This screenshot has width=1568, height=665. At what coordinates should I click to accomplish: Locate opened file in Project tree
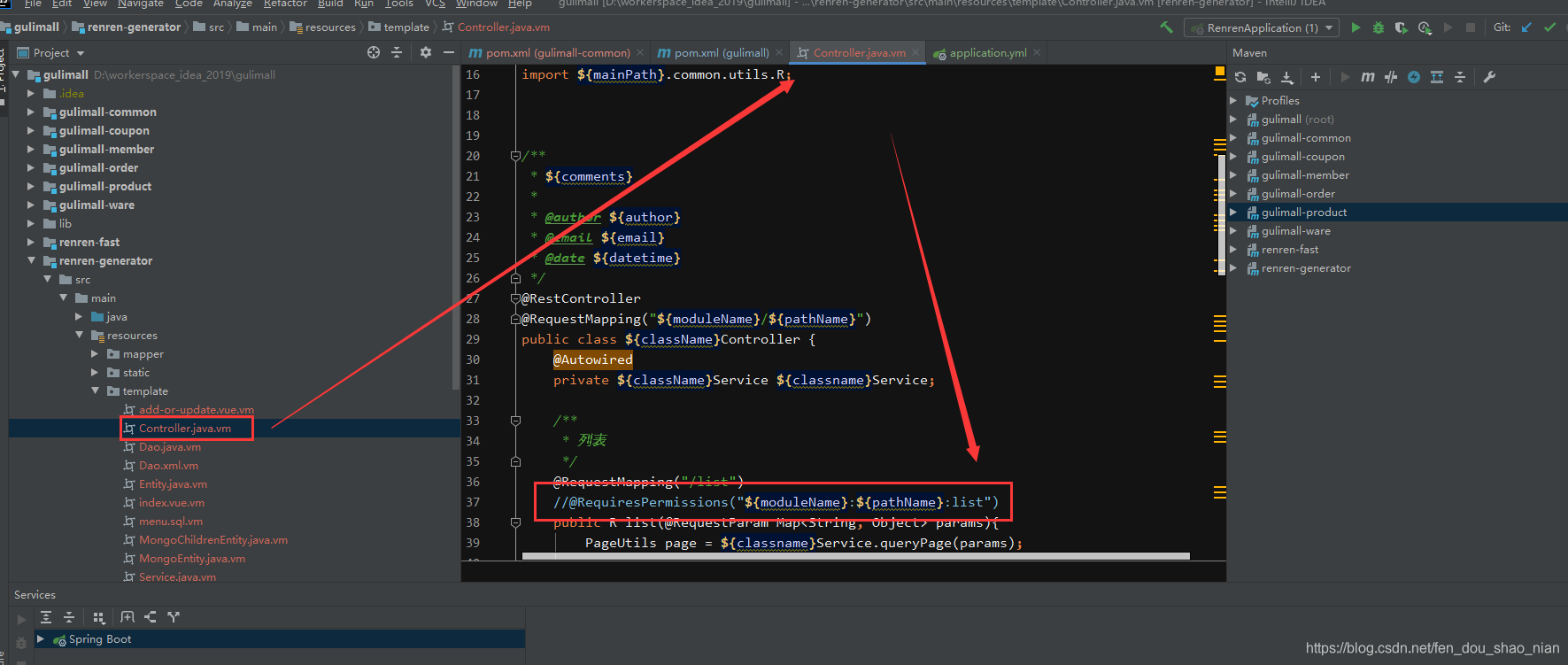[374, 52]
